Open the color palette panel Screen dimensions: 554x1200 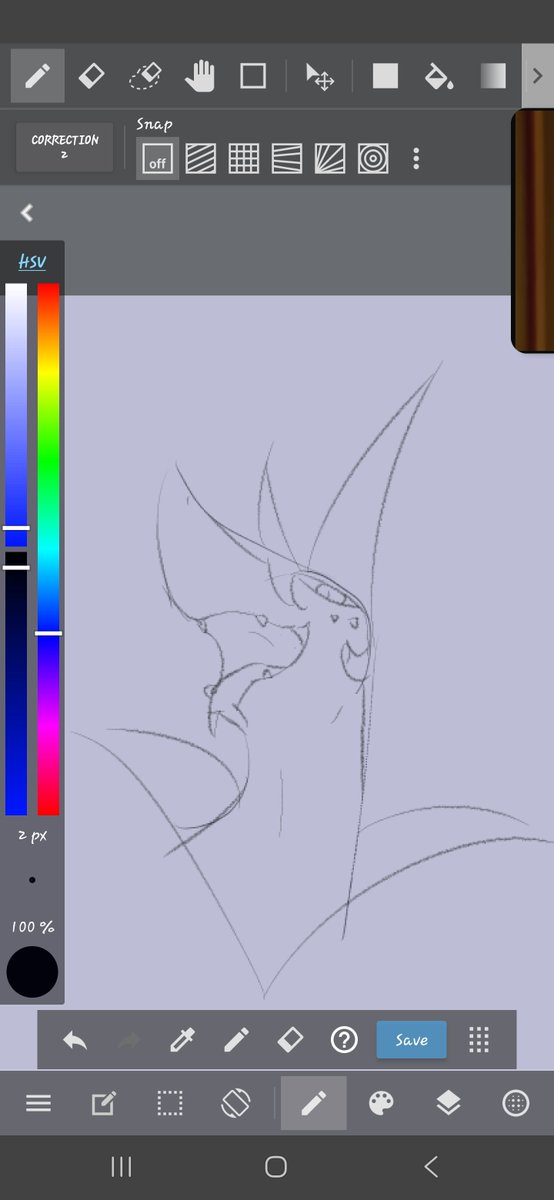[382, 1103]
